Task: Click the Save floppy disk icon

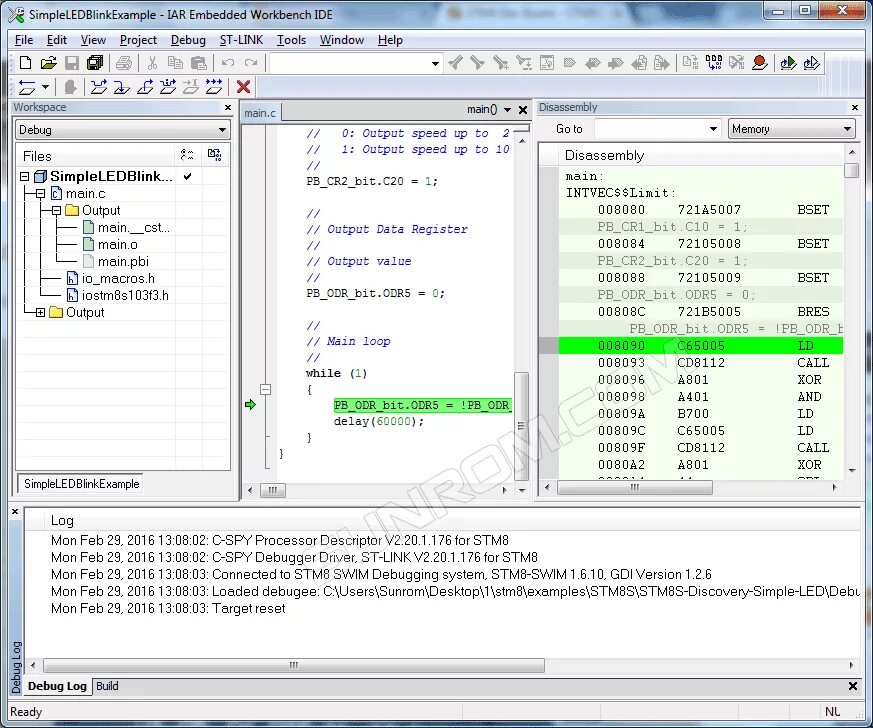Action: click(x=72, y=63)
